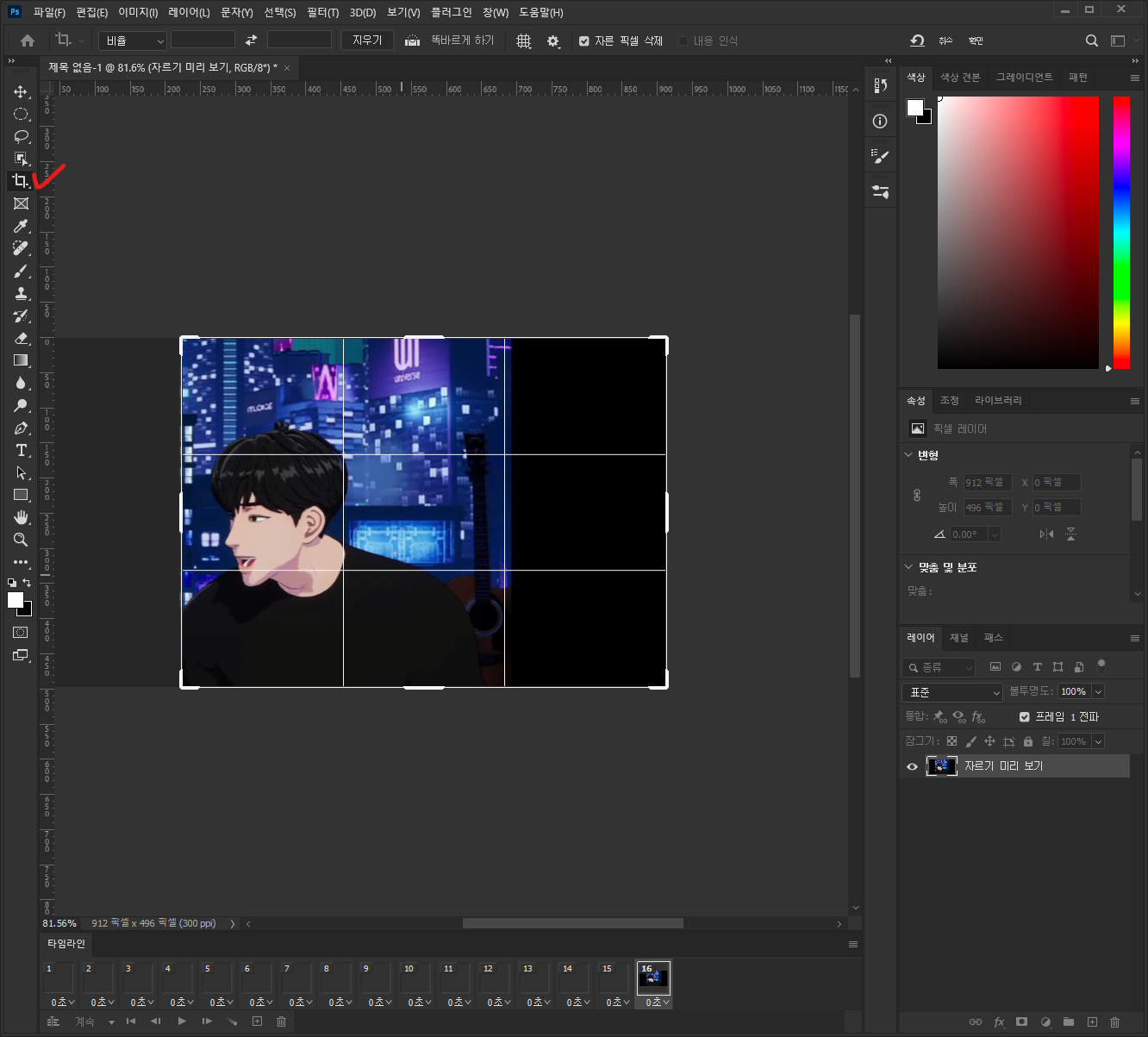Open the layer kind 종류 filter dropdown

pyautogui.click(x=939, y=667)
